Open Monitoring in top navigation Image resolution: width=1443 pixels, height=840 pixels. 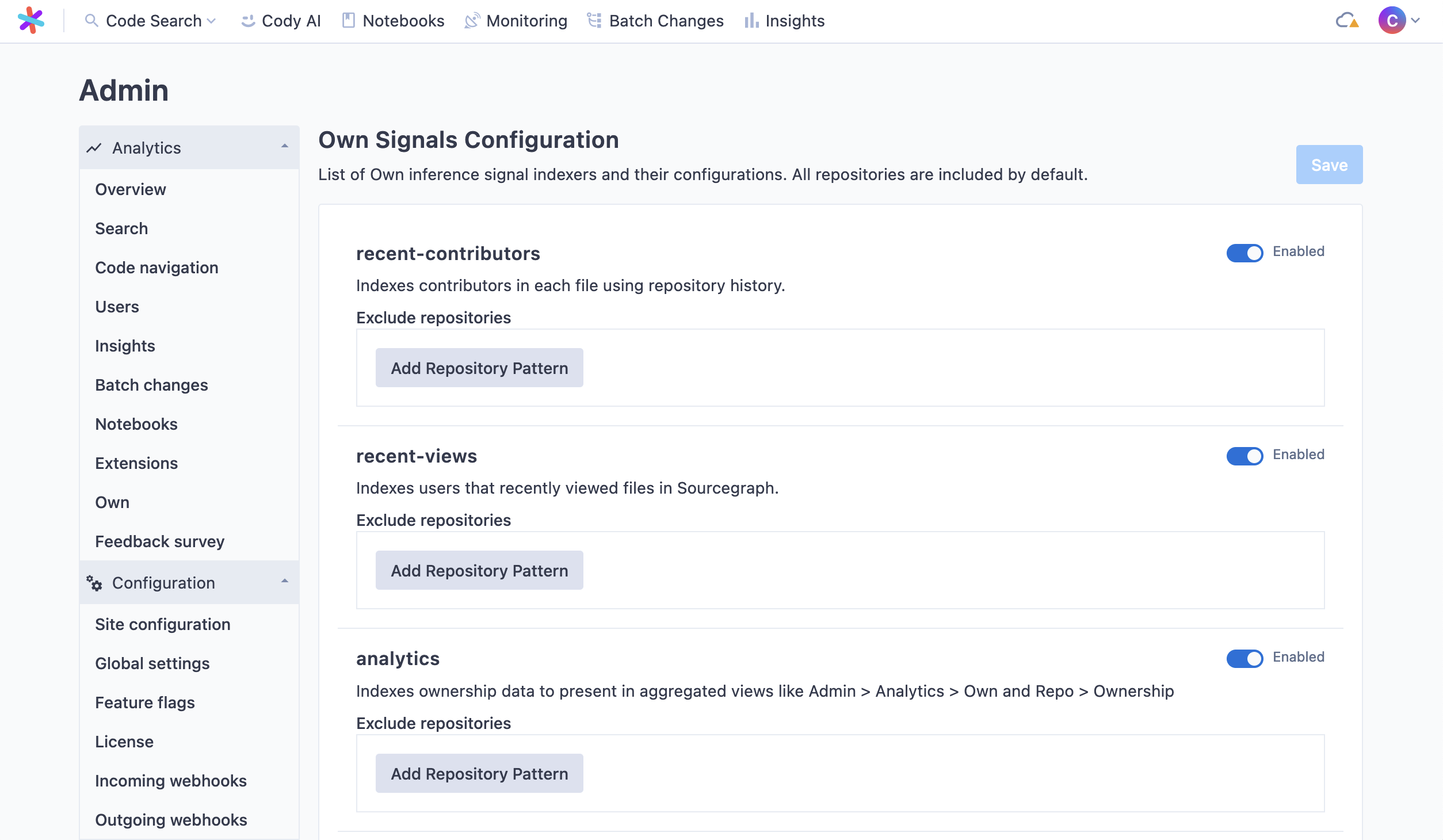click(x=516, y=21)
